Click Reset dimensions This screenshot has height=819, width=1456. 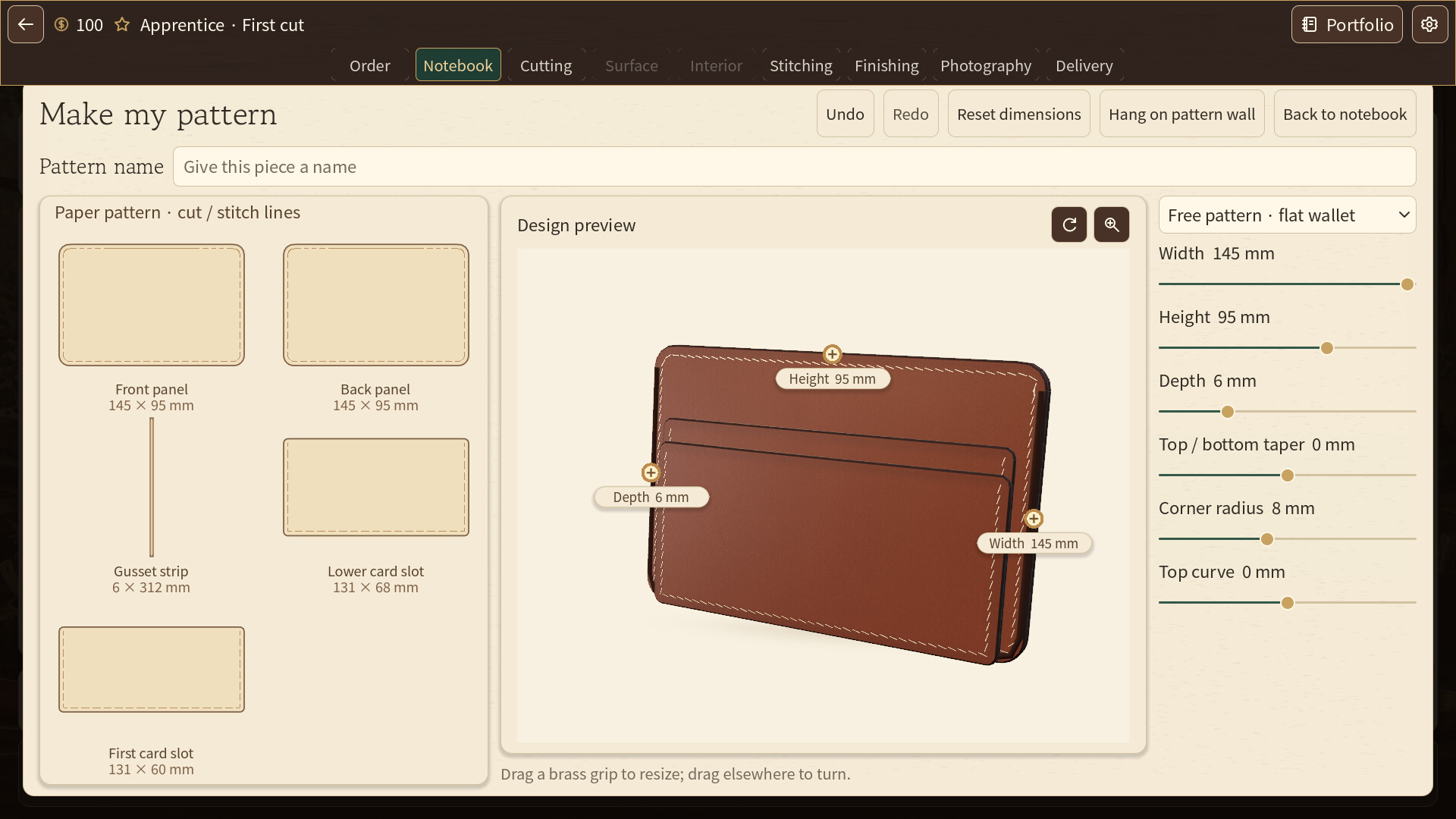(x=1018, y=114)
